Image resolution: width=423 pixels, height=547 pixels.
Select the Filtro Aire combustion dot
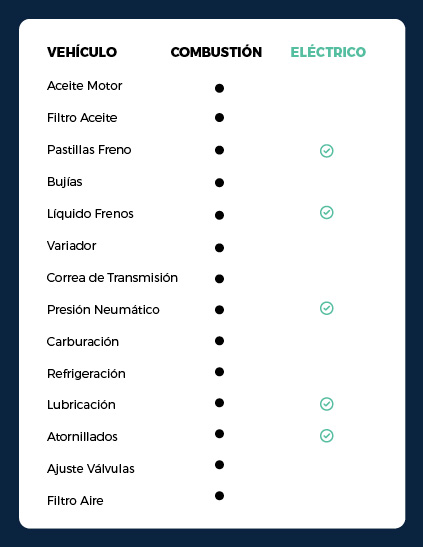tap(219, 496)
